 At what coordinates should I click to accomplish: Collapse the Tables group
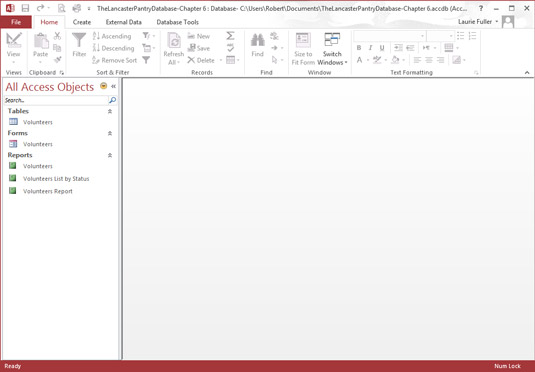click(x=110, y=111)
